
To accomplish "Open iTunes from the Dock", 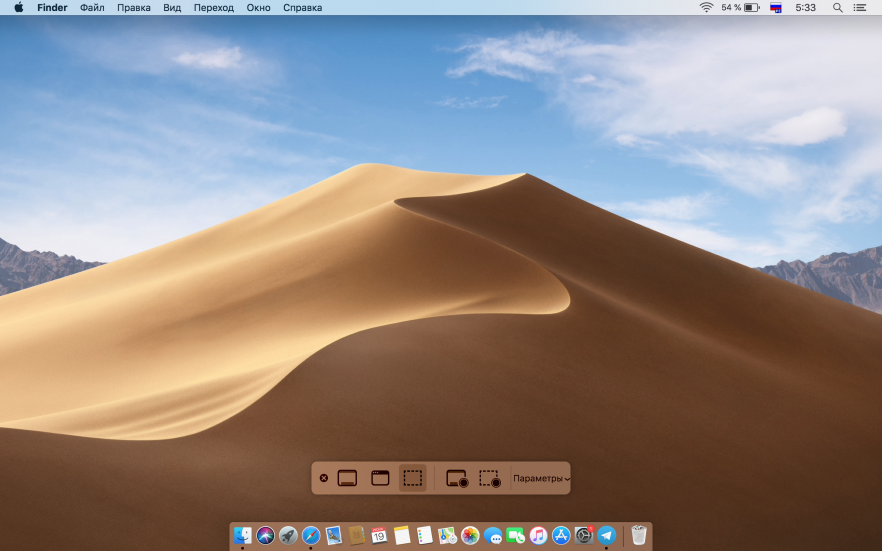I will tap(538, 535).
